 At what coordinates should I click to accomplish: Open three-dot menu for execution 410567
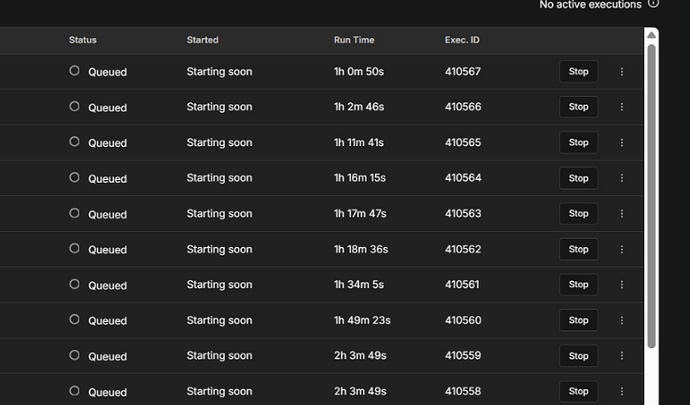click(x=622, y=72)
